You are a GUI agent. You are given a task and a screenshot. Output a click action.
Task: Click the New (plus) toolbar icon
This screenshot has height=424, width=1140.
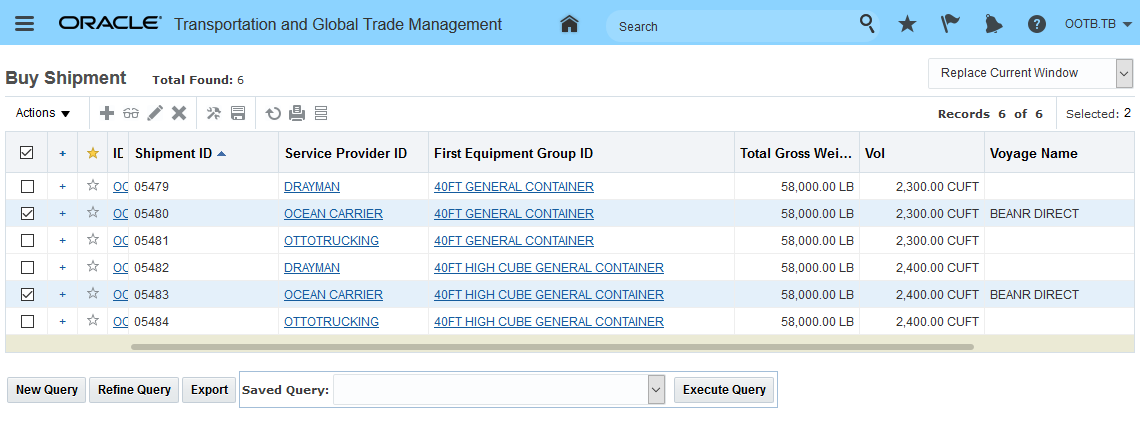click(x=107, y=113)
